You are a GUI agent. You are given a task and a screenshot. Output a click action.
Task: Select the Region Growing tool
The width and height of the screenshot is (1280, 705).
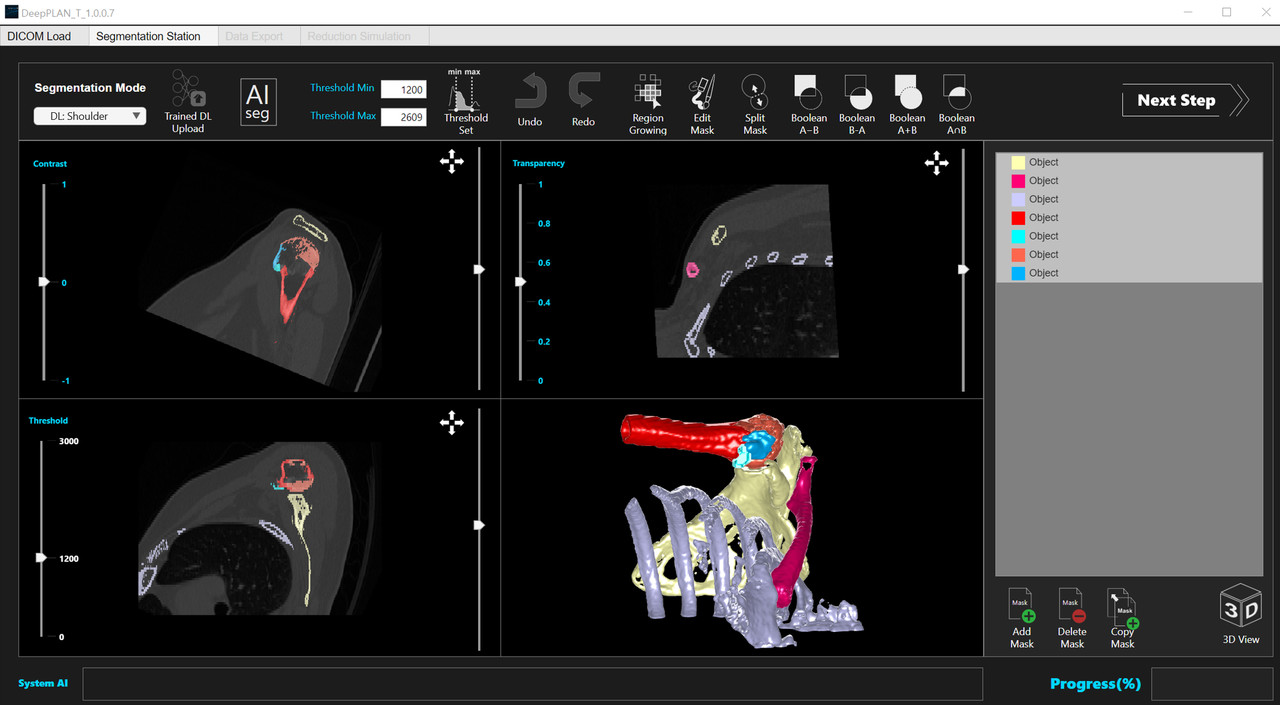[x=648, y=104]
